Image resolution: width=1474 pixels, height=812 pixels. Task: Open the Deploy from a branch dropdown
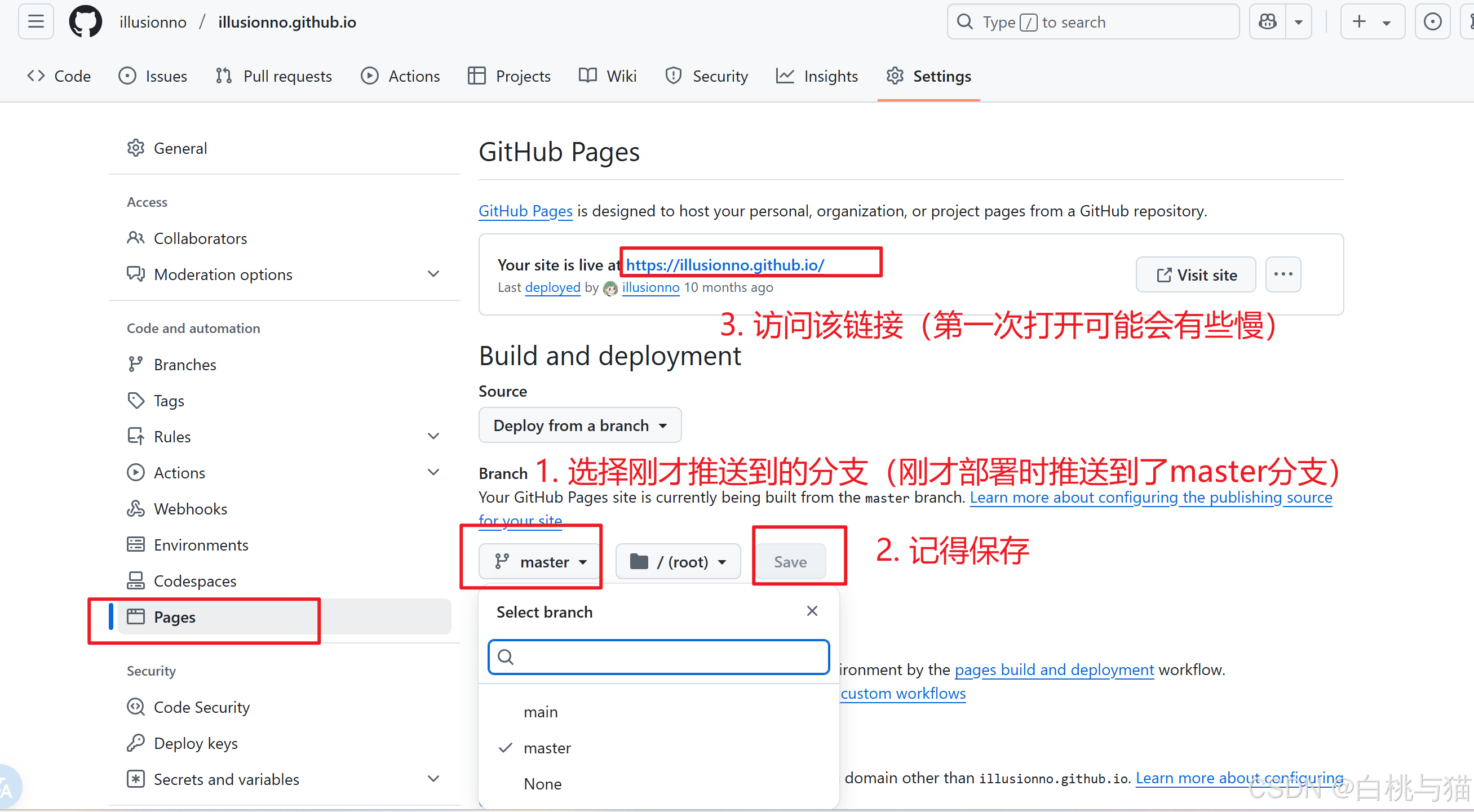(579, 425)
